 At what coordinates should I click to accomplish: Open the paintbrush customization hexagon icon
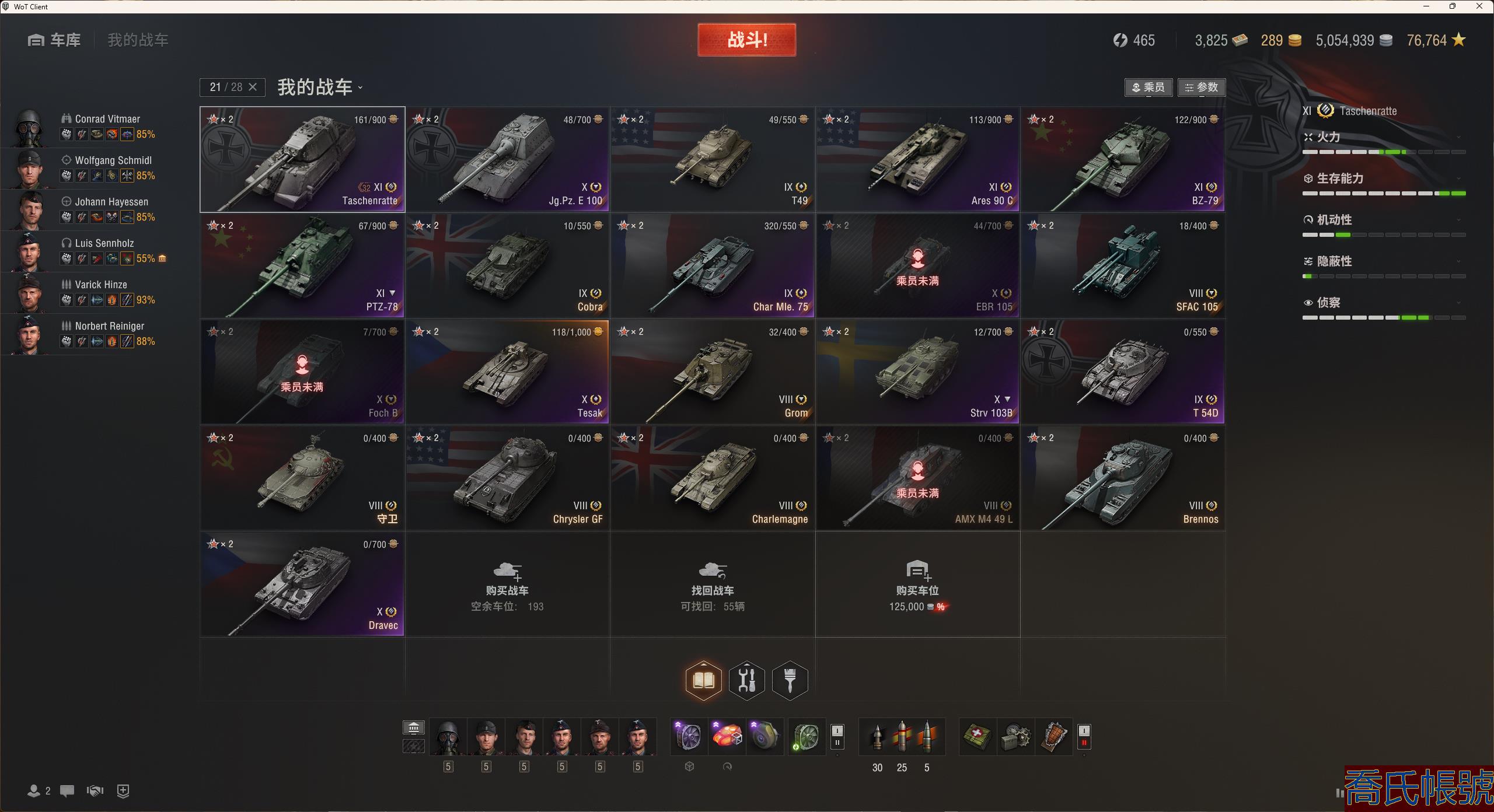point(790,680)
